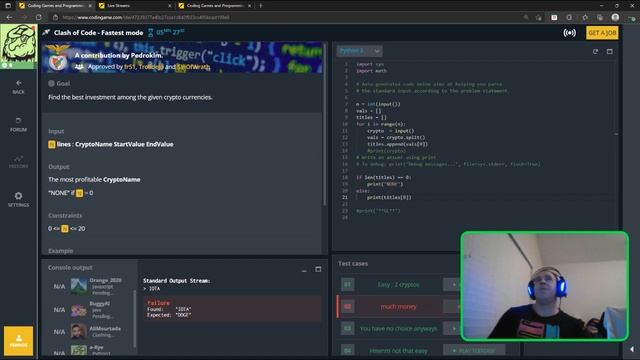Select test case 02 much money
The image size is (640, 360).
pyautogui.click(x=398, y=307)
